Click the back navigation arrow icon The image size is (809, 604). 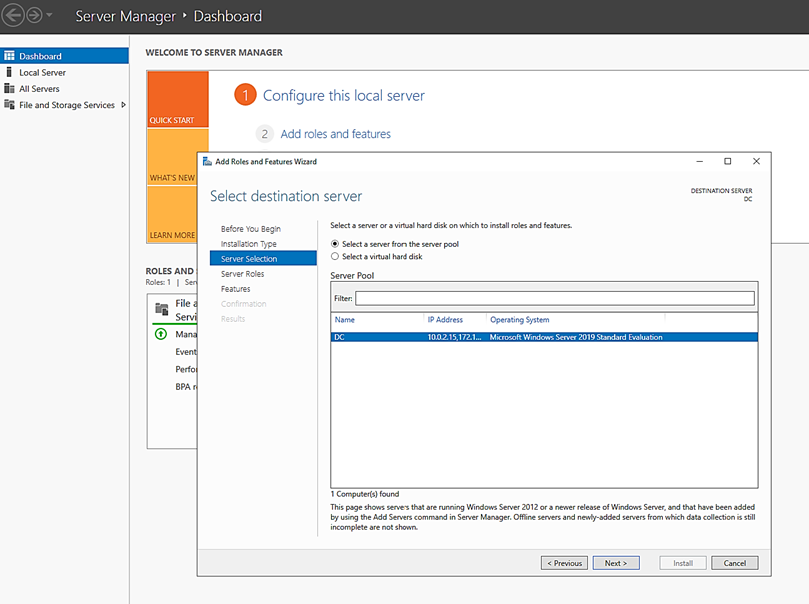13,16
